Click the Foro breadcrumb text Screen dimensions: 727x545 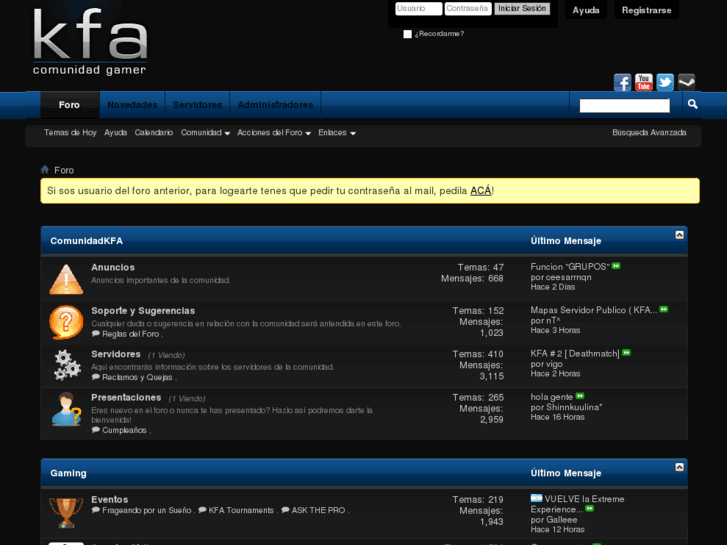(64, 170)
